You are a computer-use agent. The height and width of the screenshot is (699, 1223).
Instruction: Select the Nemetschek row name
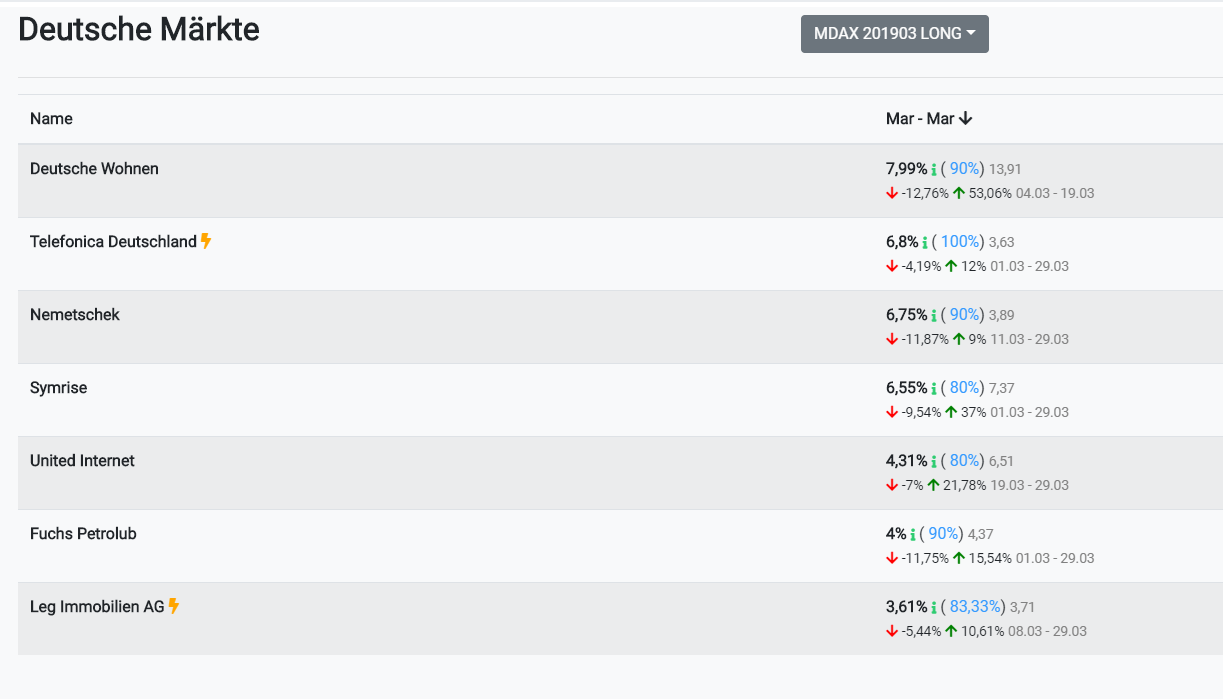click(x=75, y=315)
